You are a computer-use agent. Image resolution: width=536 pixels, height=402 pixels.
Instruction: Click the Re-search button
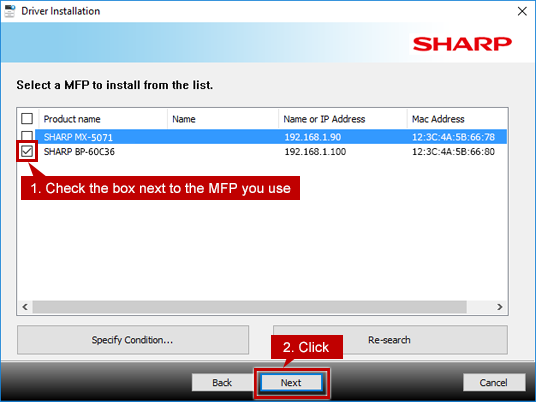pyautogui.click(x=390, y=340)
